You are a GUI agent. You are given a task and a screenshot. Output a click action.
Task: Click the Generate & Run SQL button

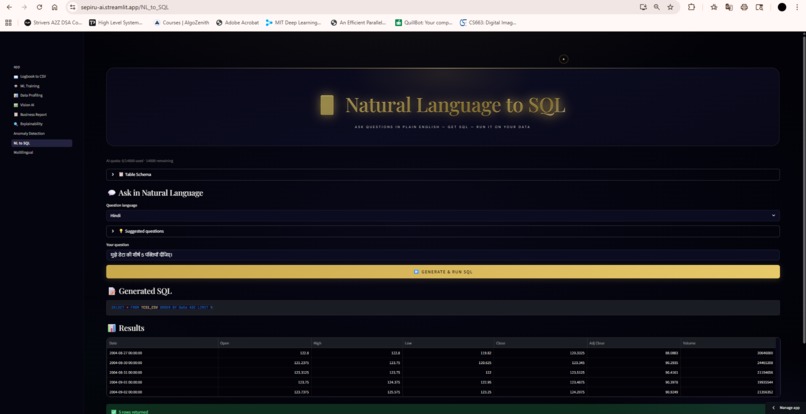click(443, 272)
